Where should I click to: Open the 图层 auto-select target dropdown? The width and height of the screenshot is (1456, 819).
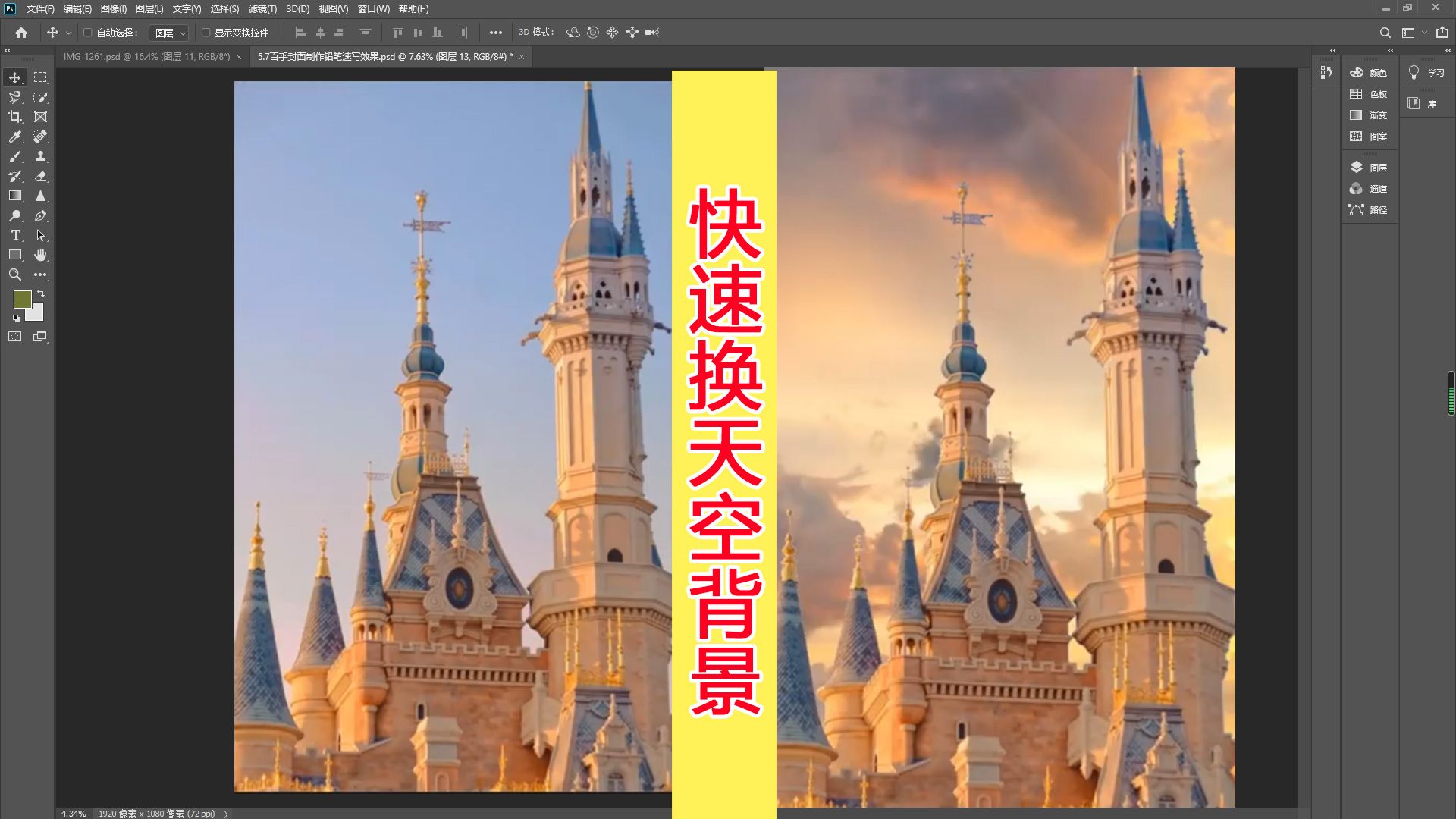[x=168, y=33]
